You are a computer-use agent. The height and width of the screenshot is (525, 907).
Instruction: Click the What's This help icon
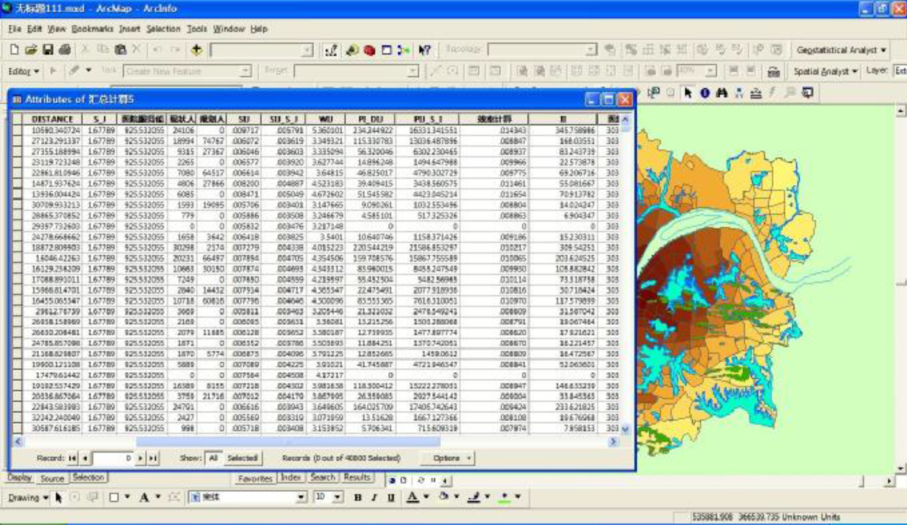pyautogui.click(x=425, y=50)
